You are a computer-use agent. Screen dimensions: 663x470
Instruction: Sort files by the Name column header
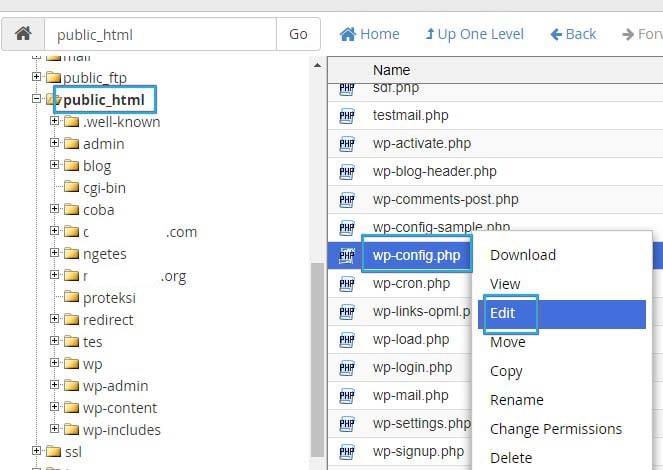pyautogui.click(x=392, y=70)
